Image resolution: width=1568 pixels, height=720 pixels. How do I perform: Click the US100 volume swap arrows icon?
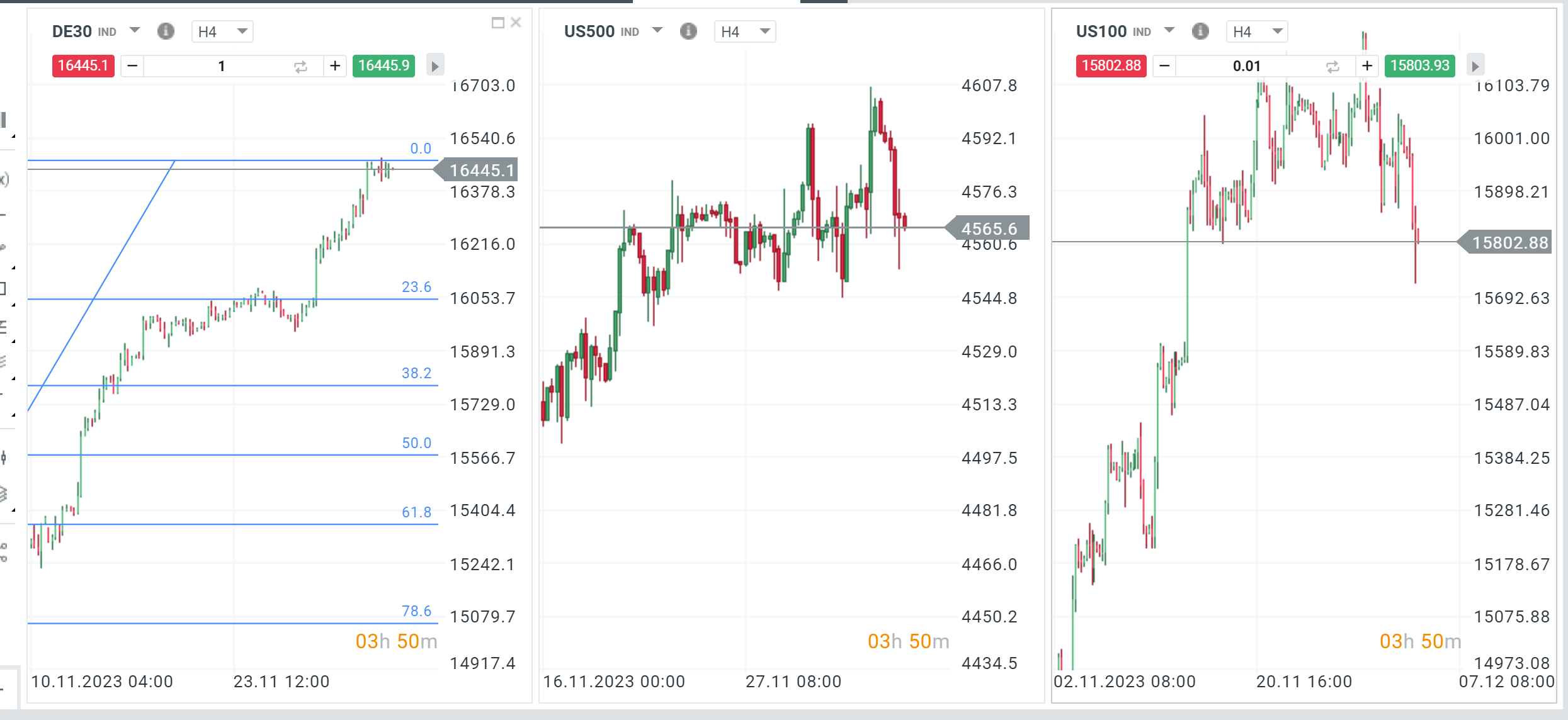[x=1332, y=66]
